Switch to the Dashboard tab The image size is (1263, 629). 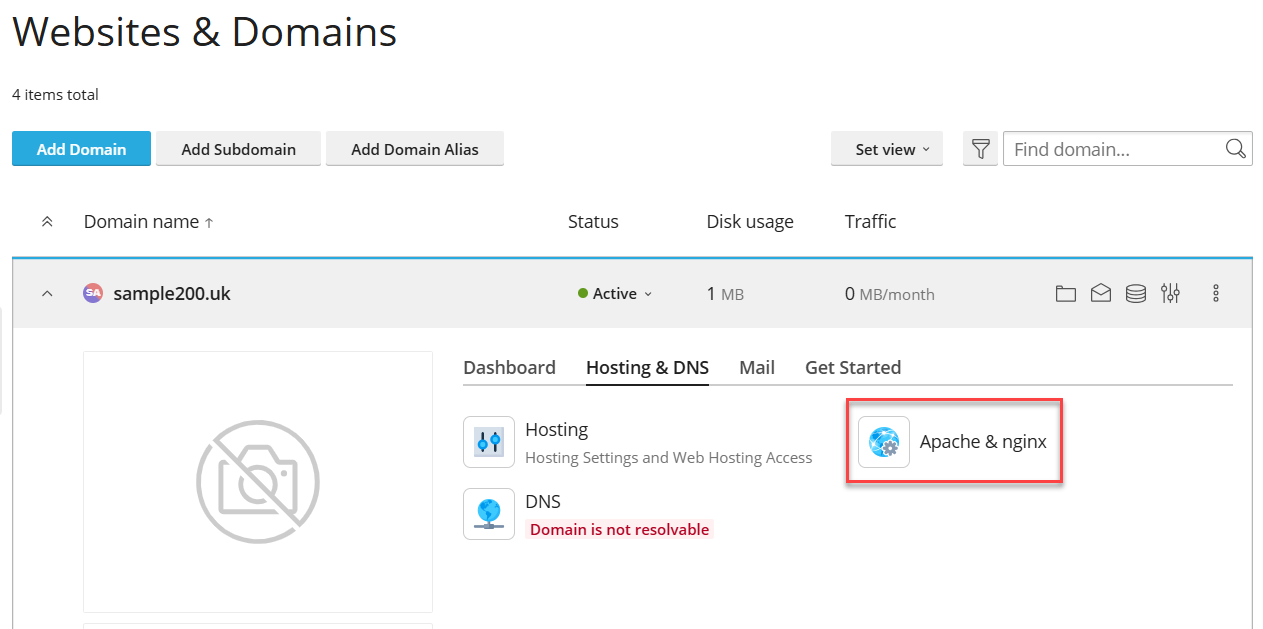pyautogui.click(x=509, y=367)
